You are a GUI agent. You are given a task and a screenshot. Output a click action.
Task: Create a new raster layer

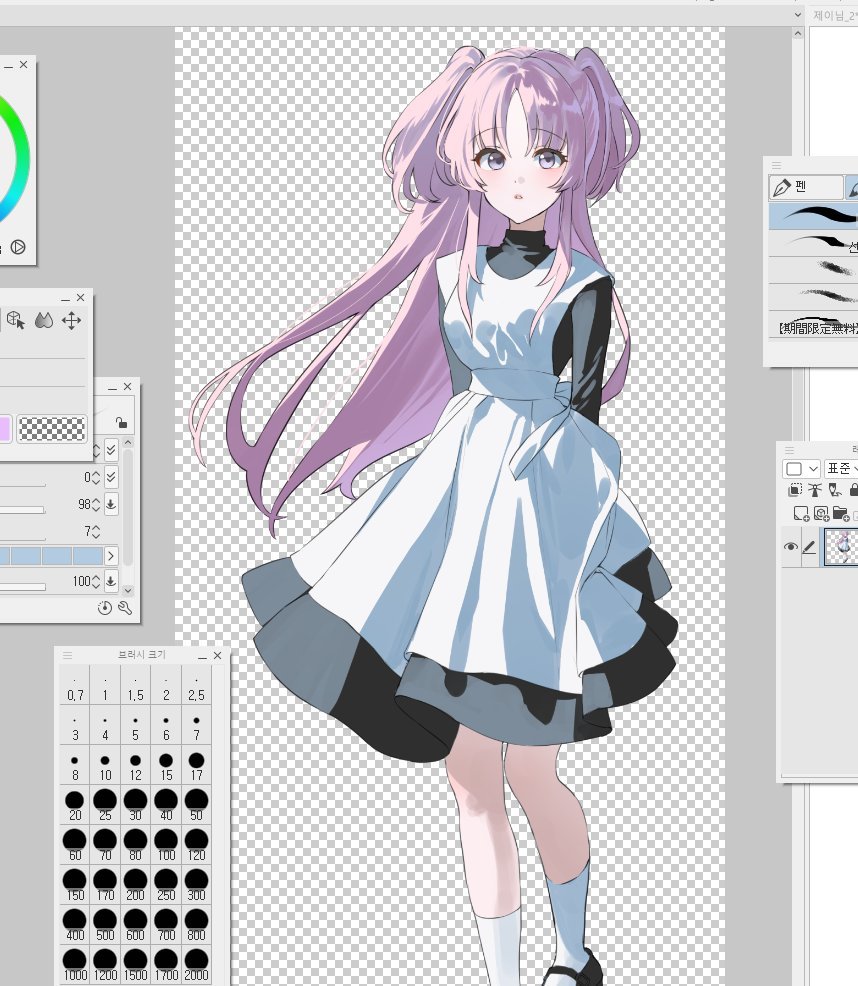[801, 514]
